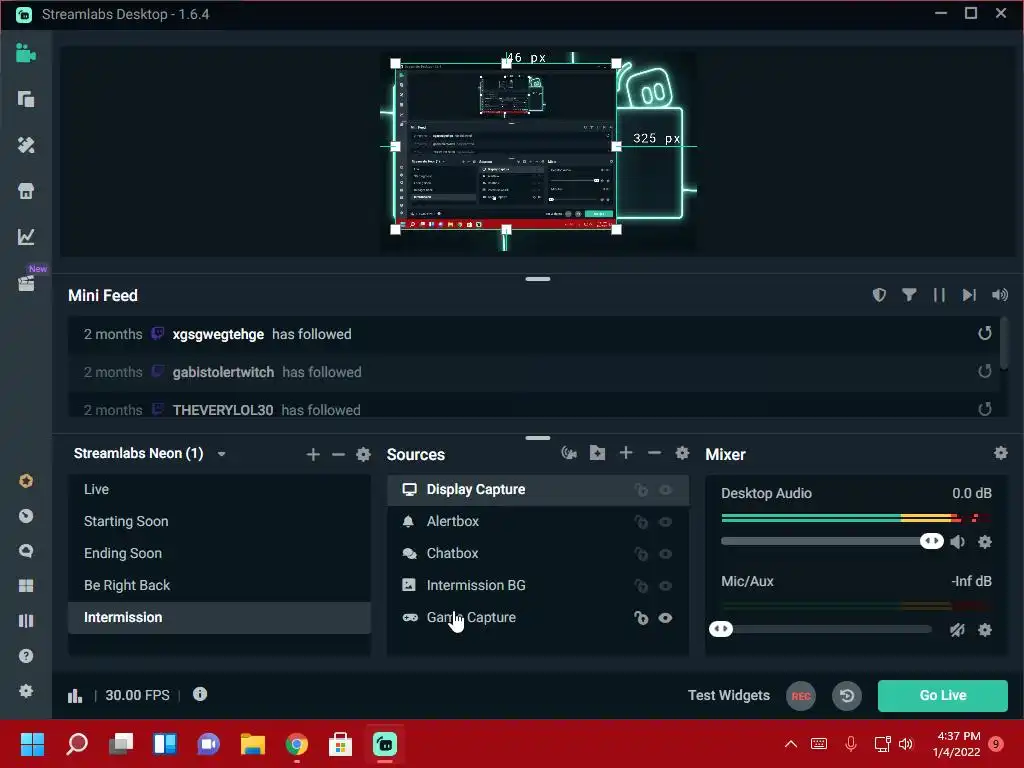The height and width of the screenshot is (768, 1024).
Task: Toggle visibility of Intermission BG source
Action: click(665, 586)
